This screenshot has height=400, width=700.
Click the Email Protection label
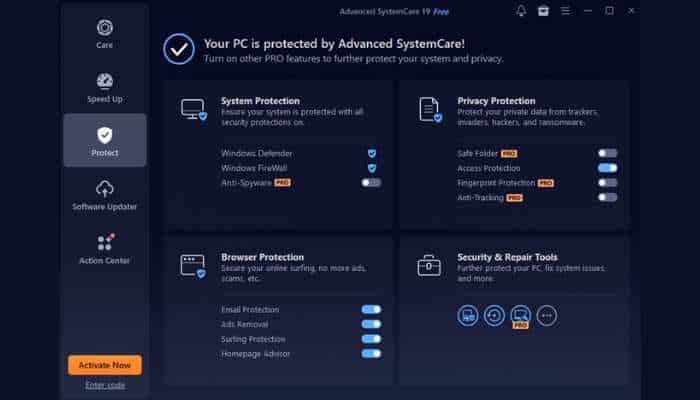click(x=250, y=309)
